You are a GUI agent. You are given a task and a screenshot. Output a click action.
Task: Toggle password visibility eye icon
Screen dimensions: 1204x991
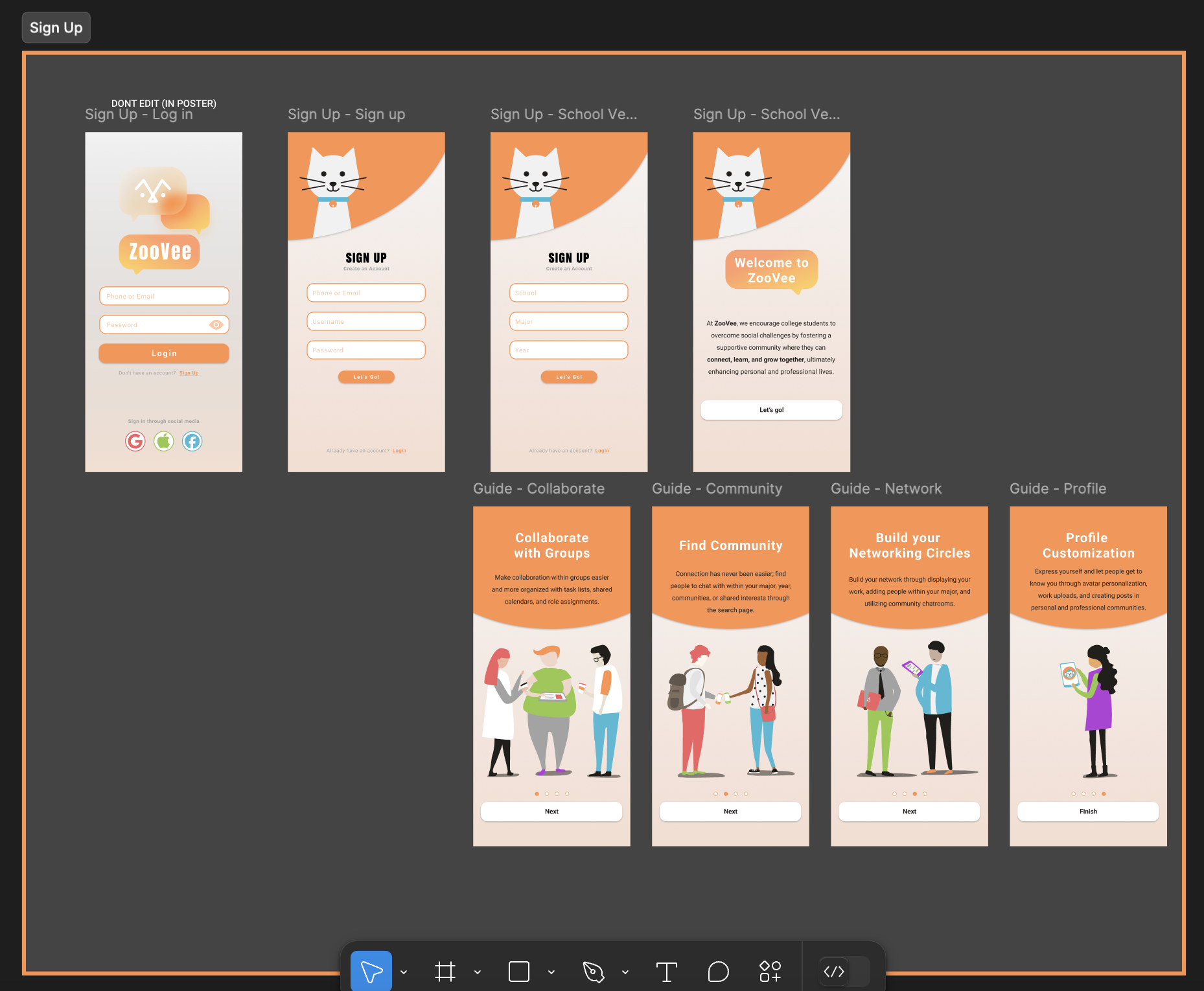pyautogui.click(x=216, y=325)
